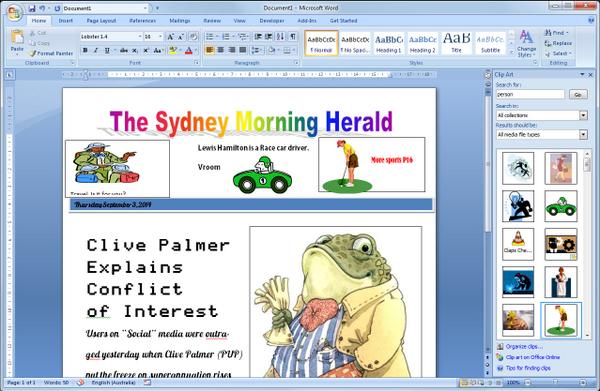Justify the paragraph text
The height and width of the screenshot is (391, 600).
[x=243, y=50]
